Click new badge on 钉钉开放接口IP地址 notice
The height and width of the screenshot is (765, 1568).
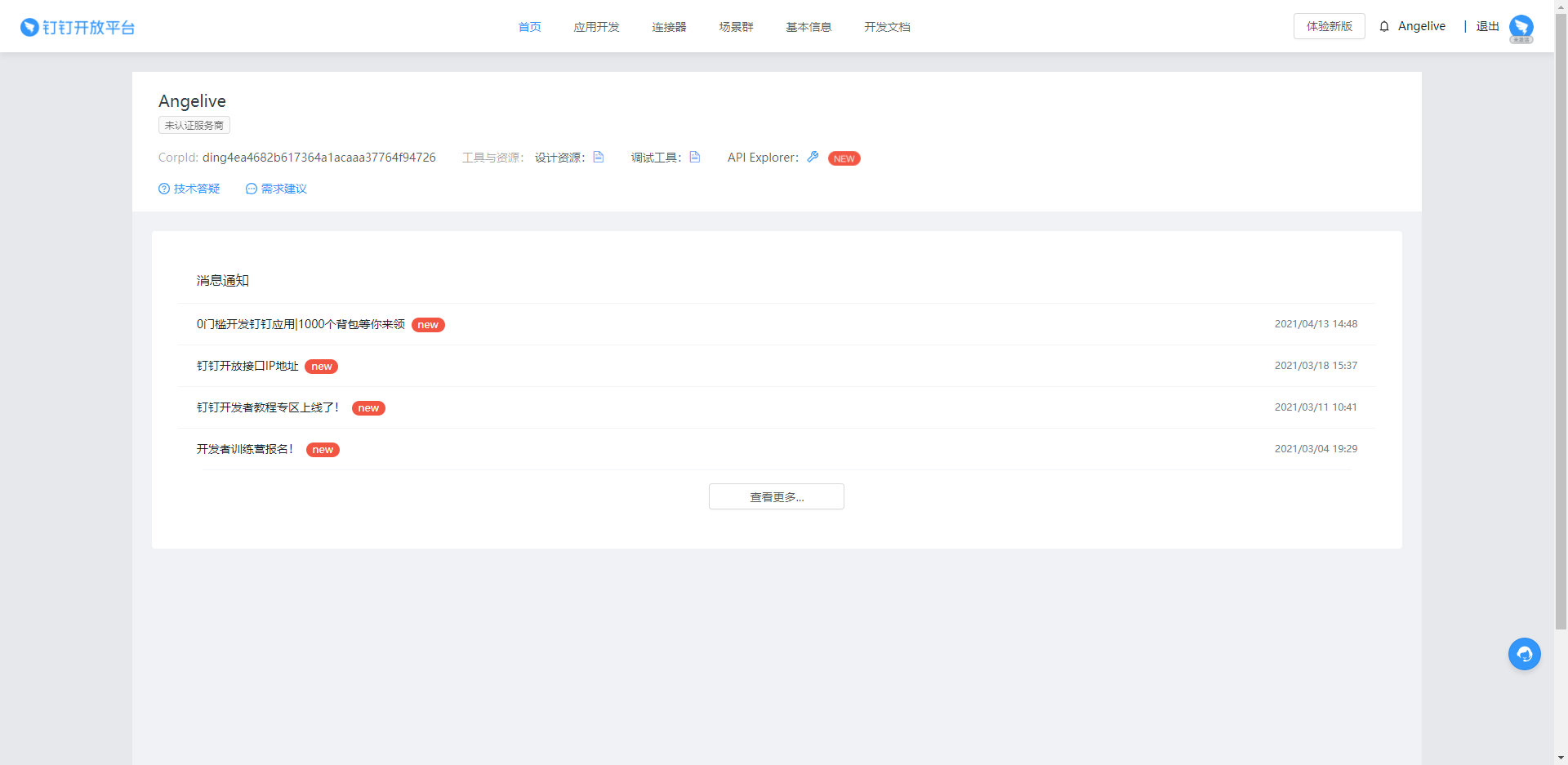click(322, 367)
